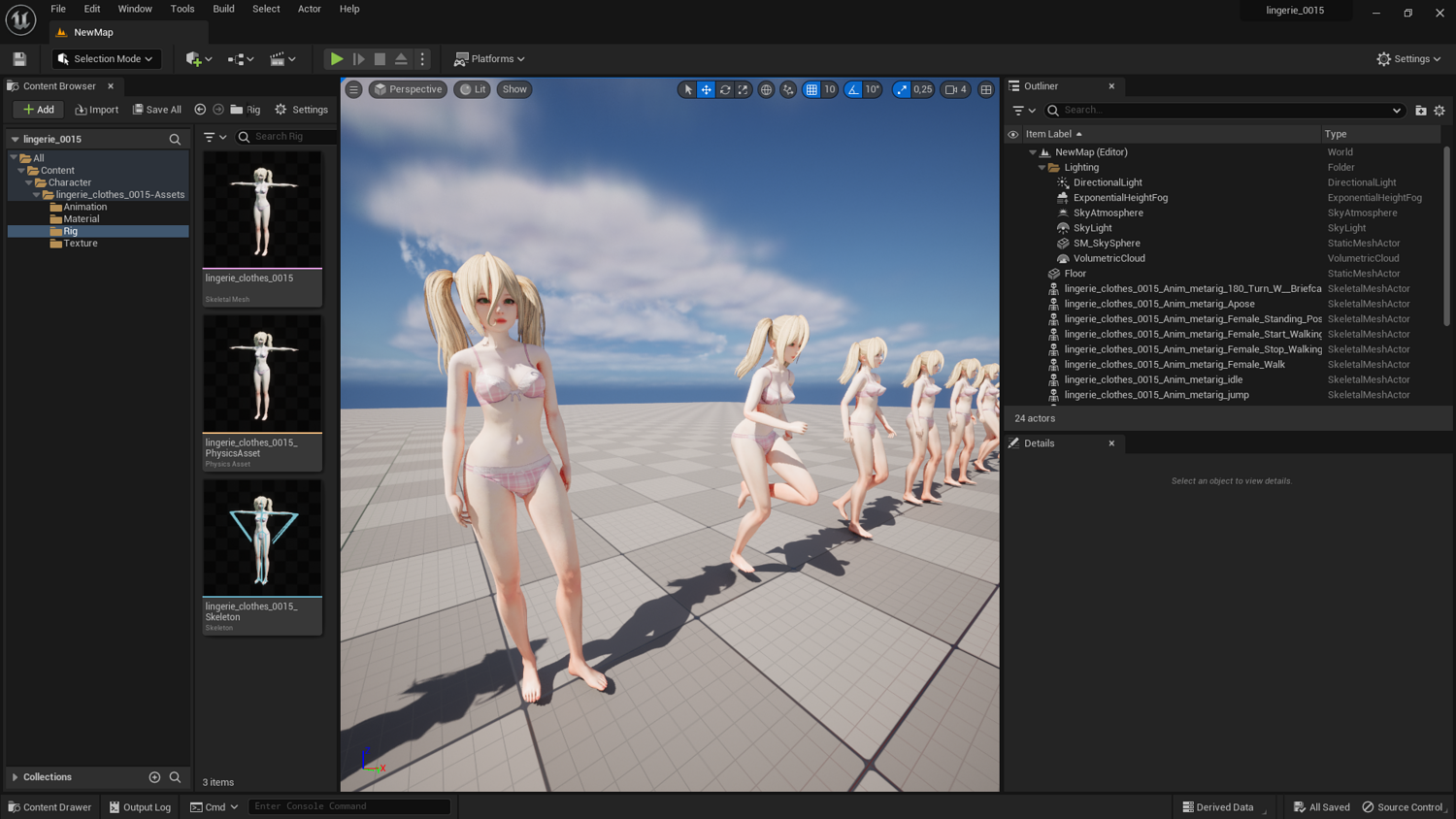Create a new folder in the Outliner
Viewport: 1456px width, 819px height.
click(x=1421, y=111)
